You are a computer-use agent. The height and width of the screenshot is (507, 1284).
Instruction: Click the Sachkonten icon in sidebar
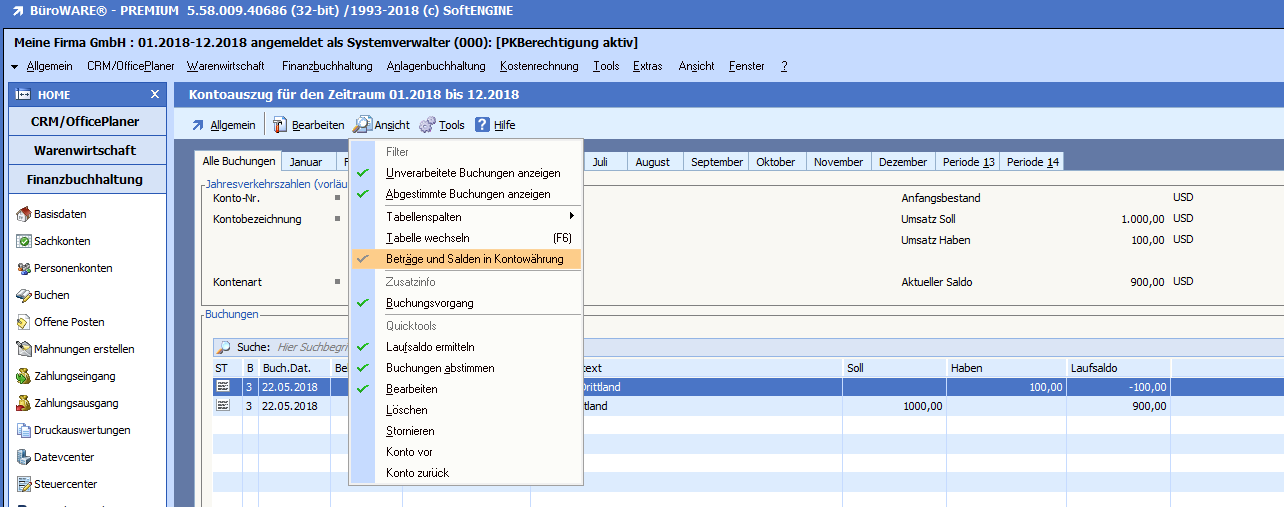point(25,241)
